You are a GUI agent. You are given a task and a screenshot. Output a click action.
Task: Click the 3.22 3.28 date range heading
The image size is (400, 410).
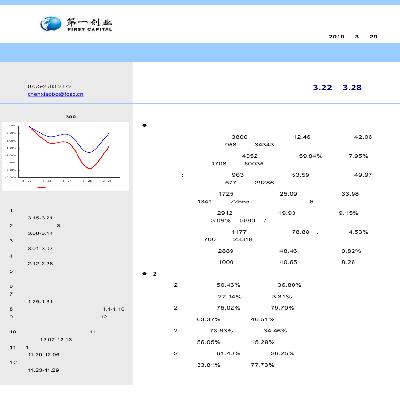337,87
